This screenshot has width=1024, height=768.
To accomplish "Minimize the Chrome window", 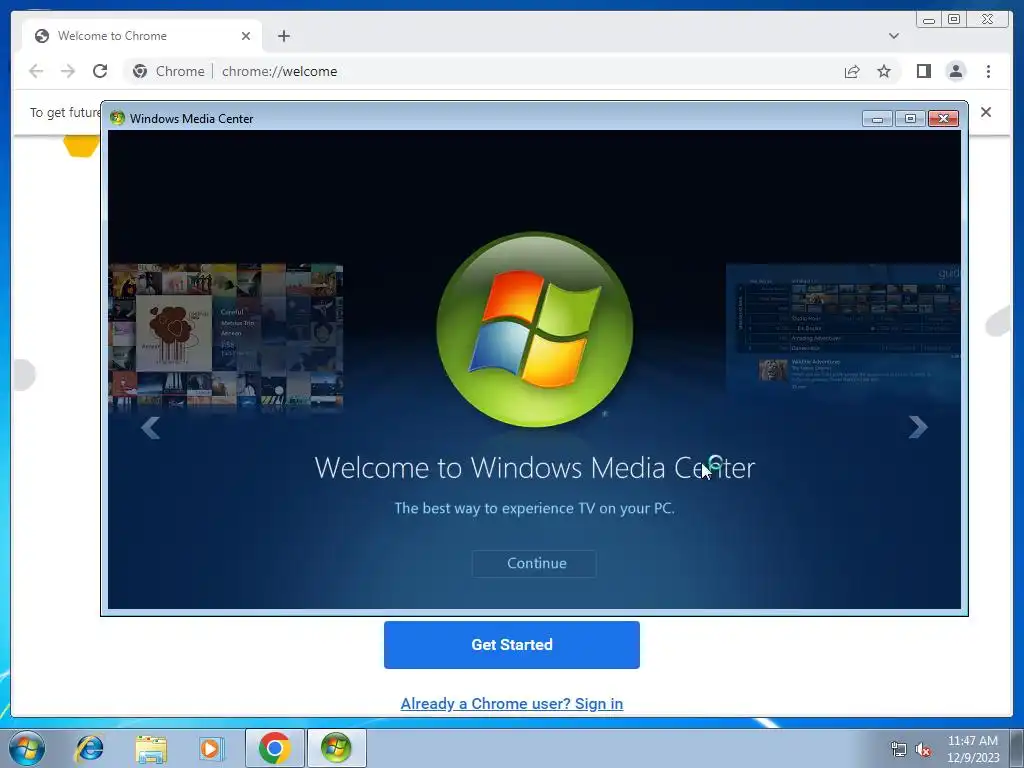I will 929,20.
